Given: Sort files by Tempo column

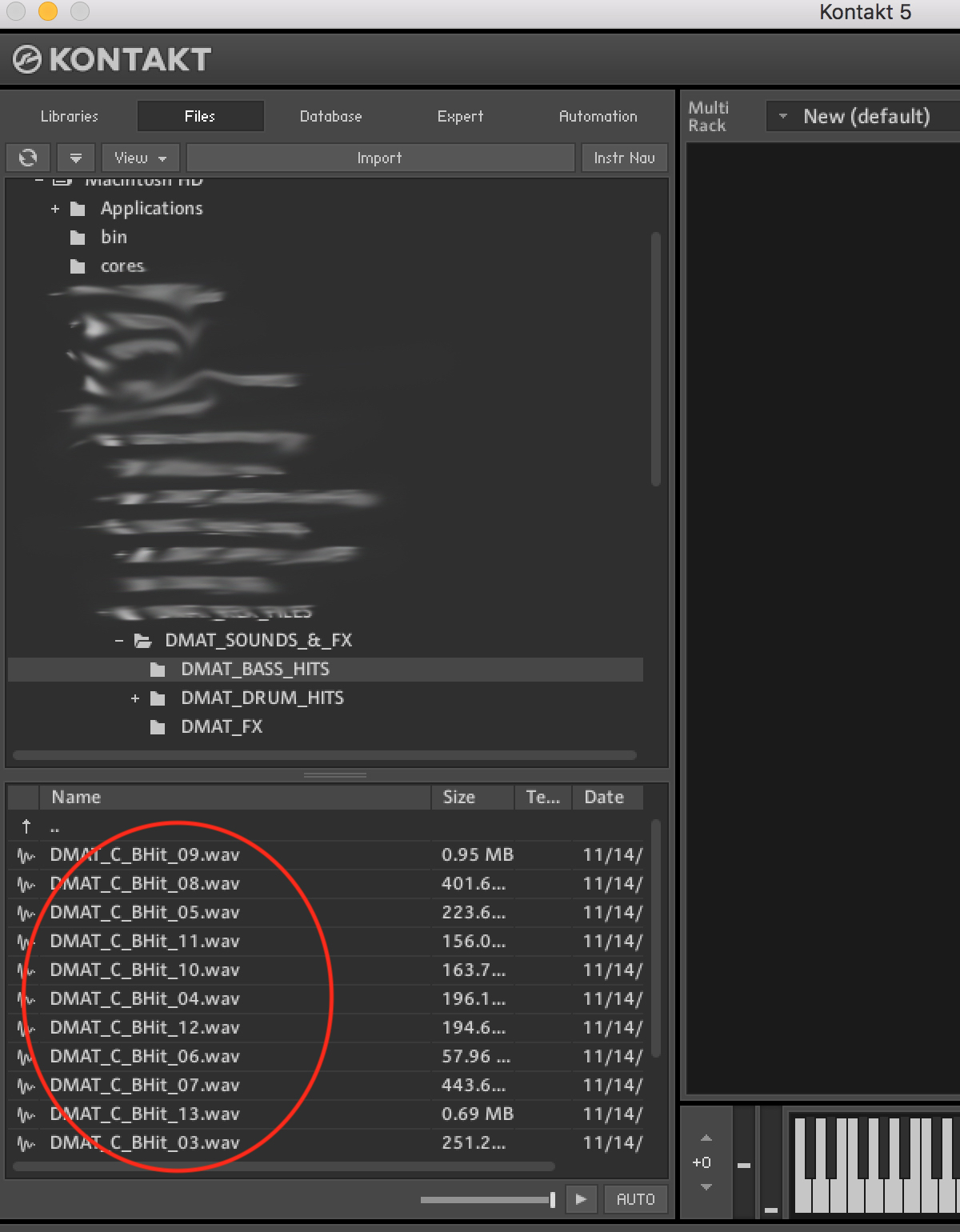Looking at the screenshot, I should click(543, 797).
